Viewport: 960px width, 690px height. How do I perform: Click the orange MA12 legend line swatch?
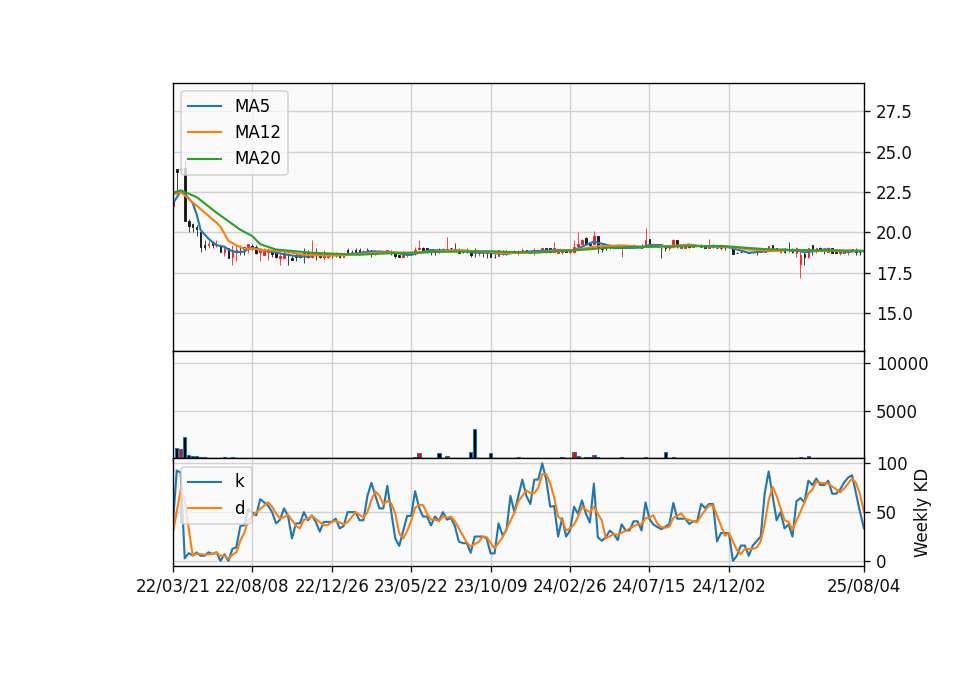pyautogui.click(x=204, y=132)
